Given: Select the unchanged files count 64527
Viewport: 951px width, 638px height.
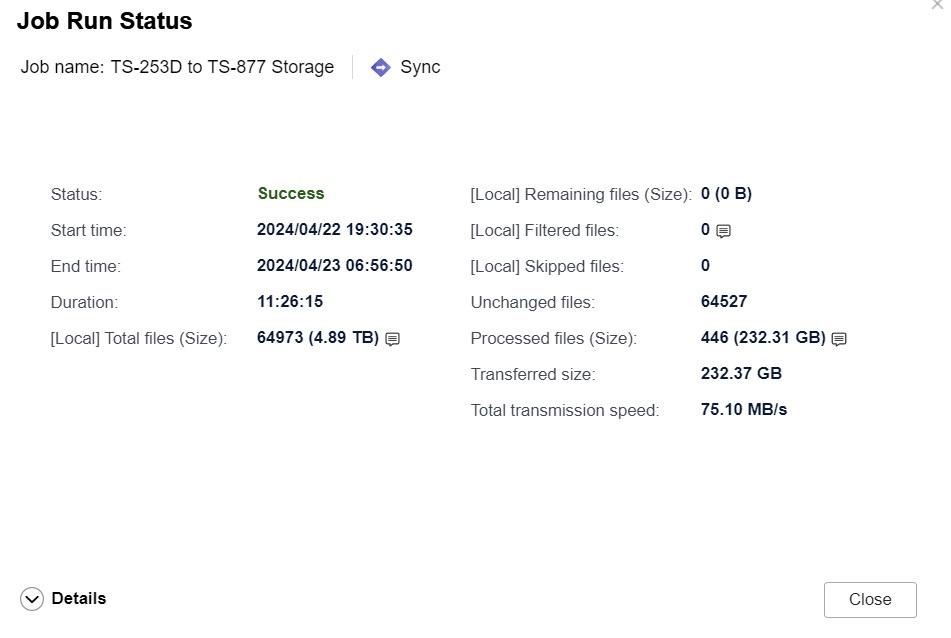Looking at the screenshot, I should click(724, 302).
